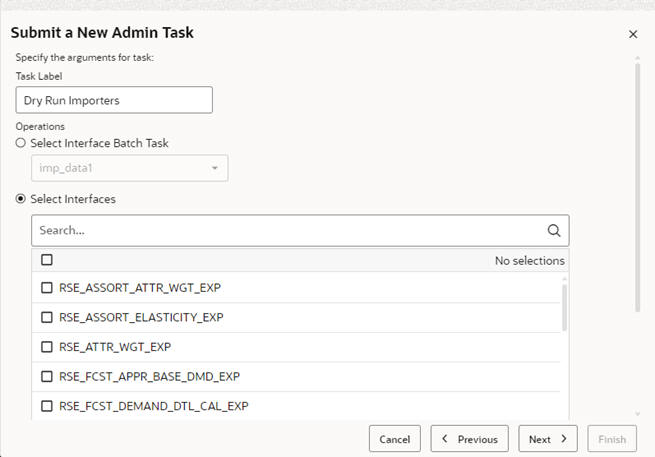The height and width of the screenshot is (457, 655).
Task: Go back with the Previous button
Action: pyautogui.click(x=469, y=439)
